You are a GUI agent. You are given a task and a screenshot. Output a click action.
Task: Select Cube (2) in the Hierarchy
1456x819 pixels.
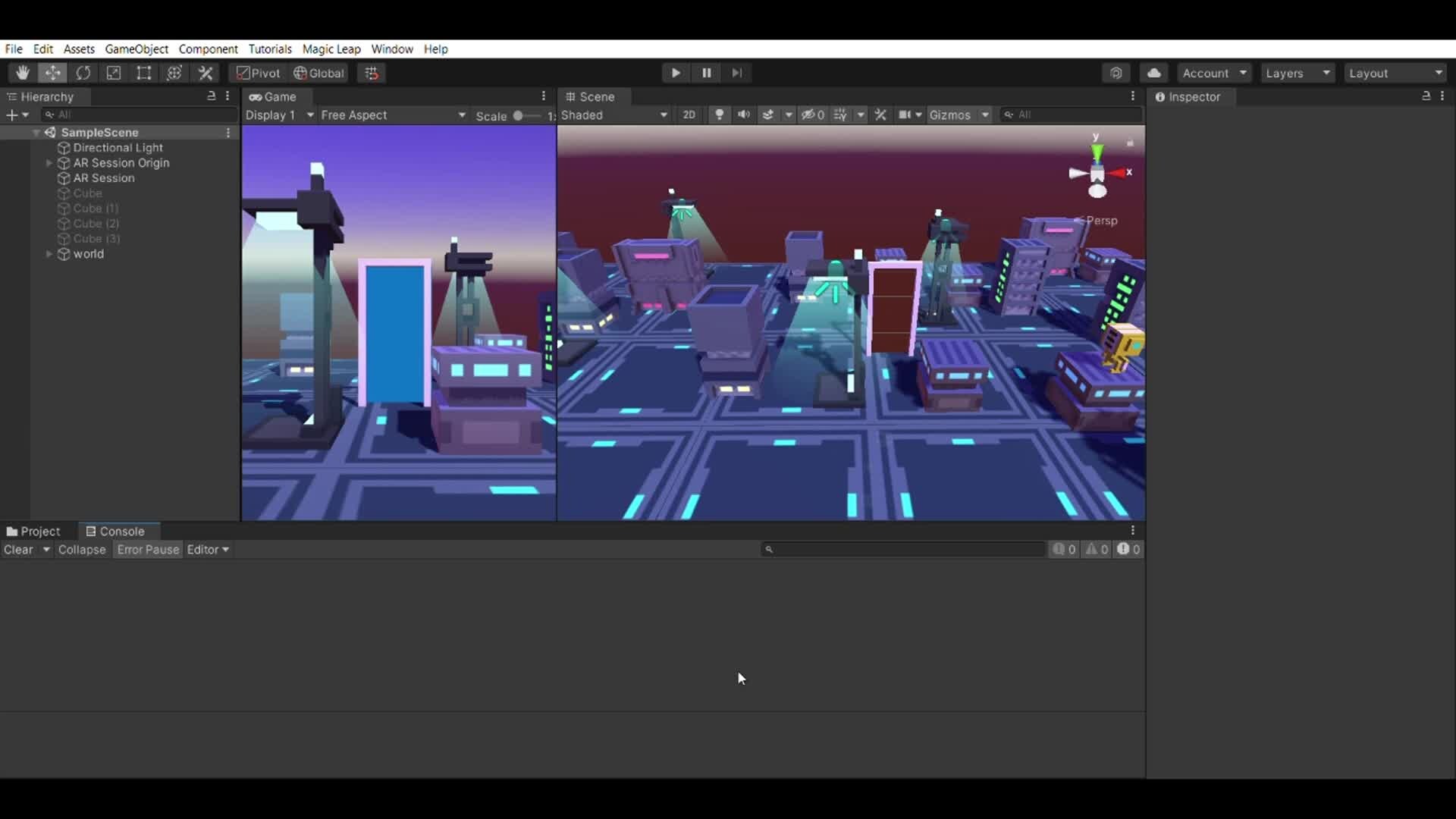tap(96, 224)
